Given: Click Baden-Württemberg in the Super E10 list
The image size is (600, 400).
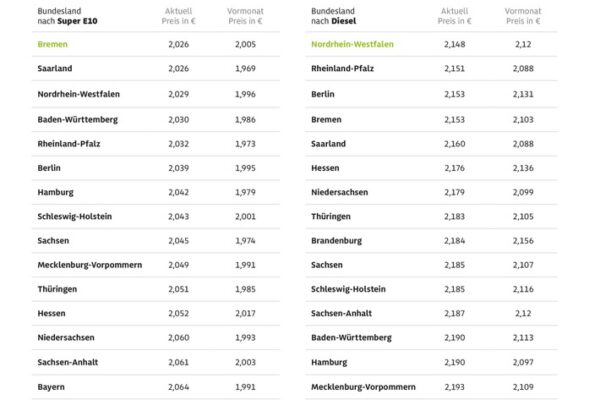Looking at the screenshot, I should click(x=78, y=118).
